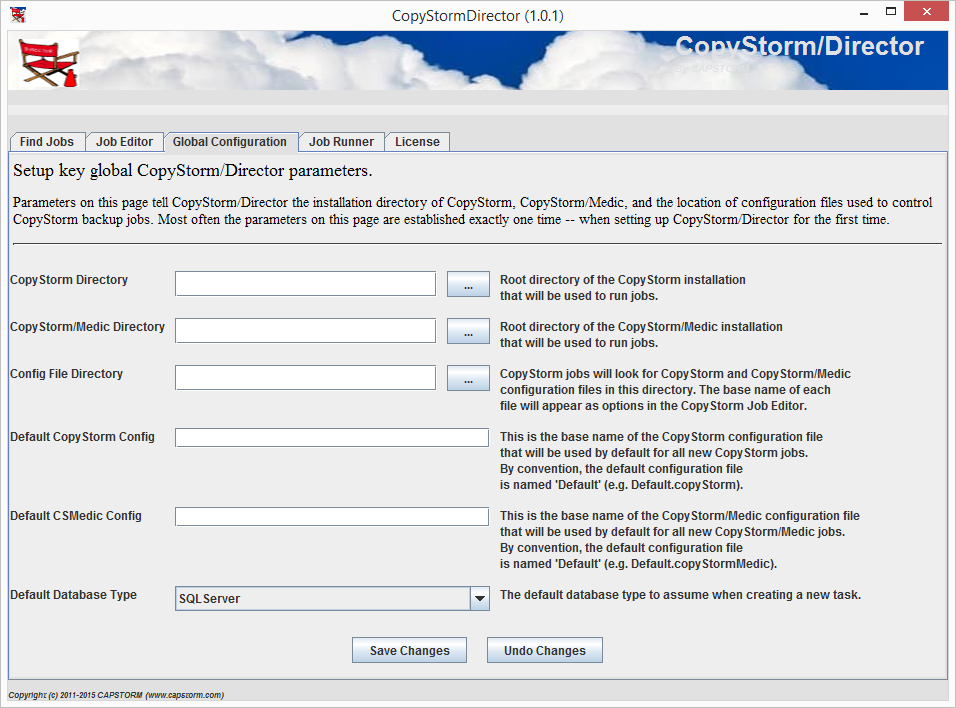
Task: Open the Job Editor tab
Action: point(124,141)
